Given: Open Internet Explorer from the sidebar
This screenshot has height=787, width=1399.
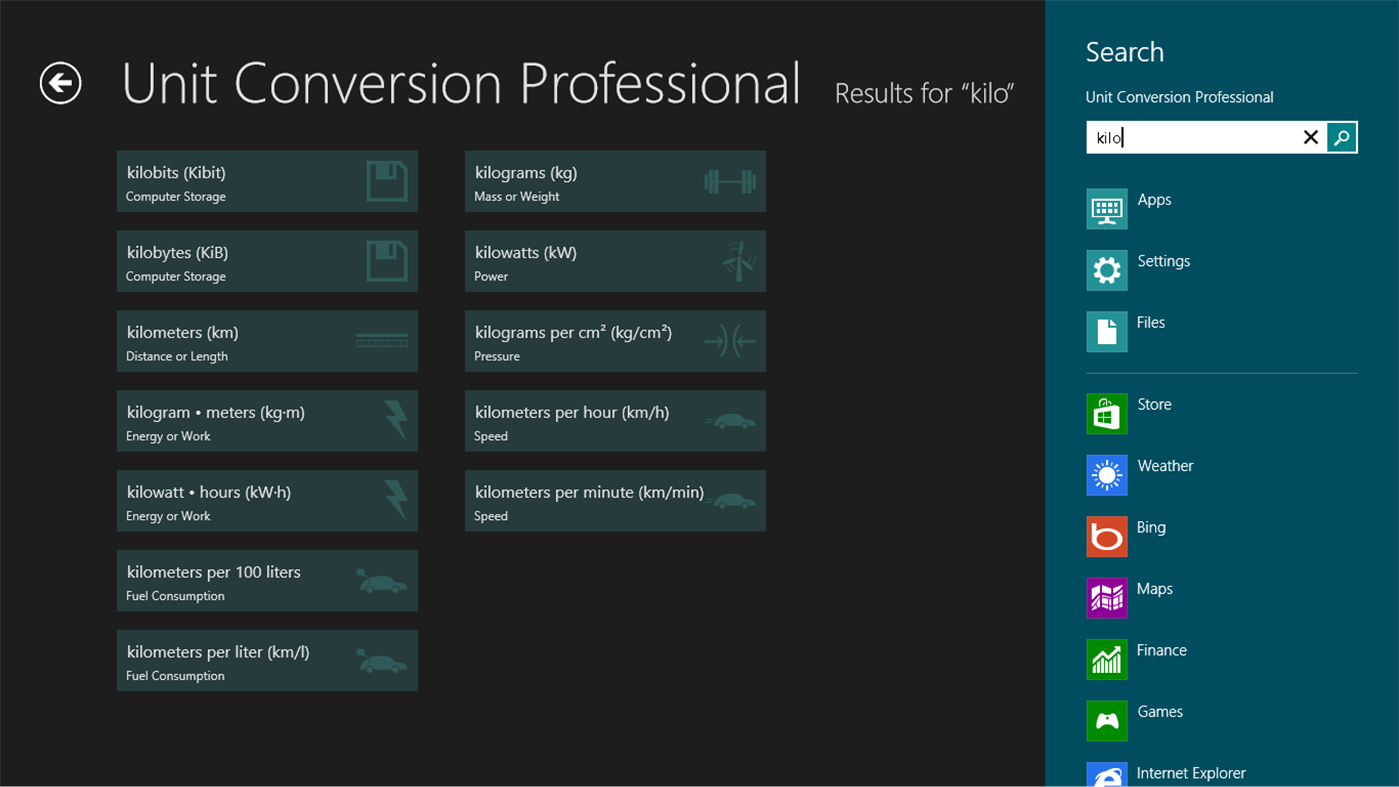Looking at the screenshot, I should [1106, 773].
